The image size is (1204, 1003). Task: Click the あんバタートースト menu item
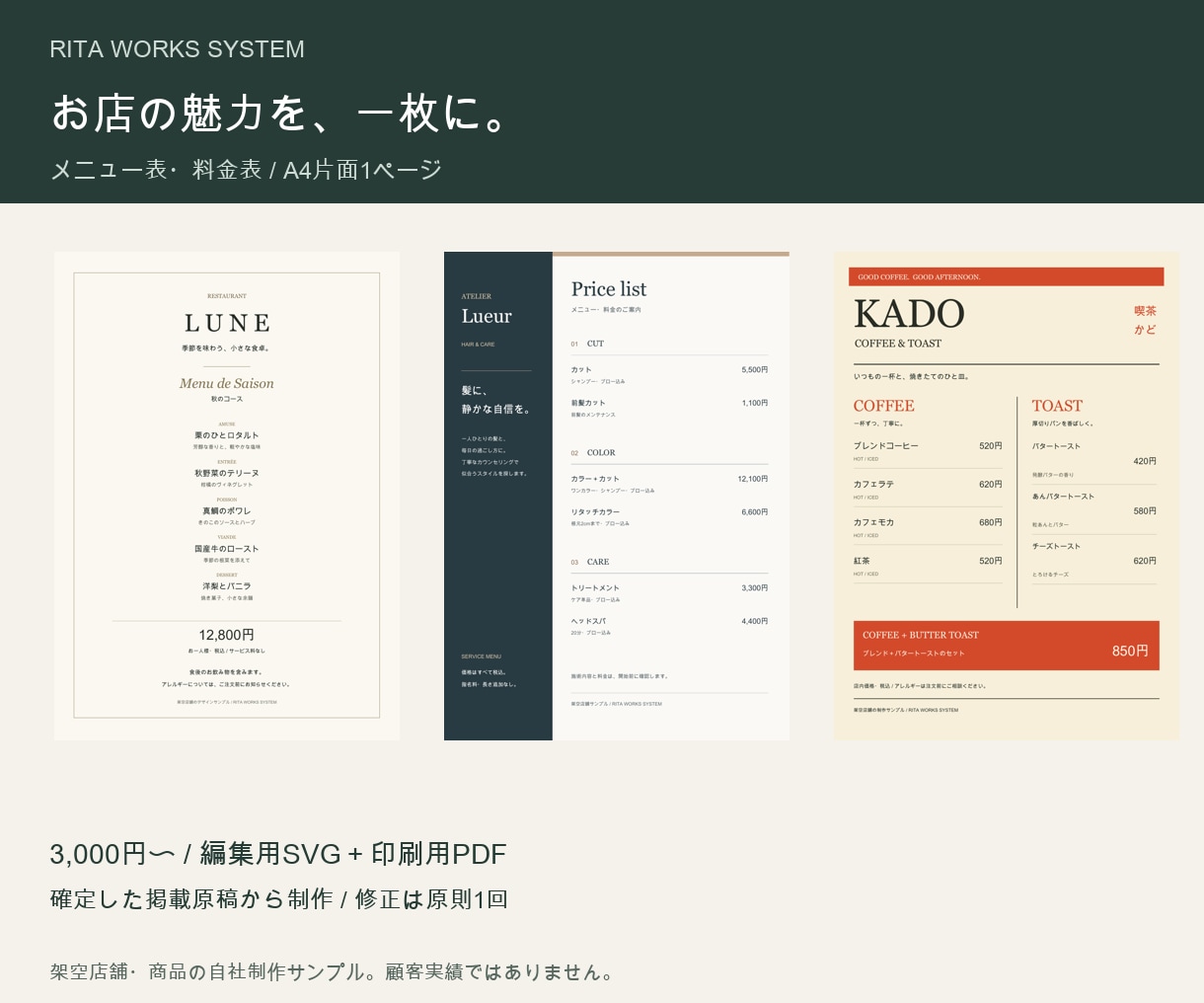(x=1064, y=497)
